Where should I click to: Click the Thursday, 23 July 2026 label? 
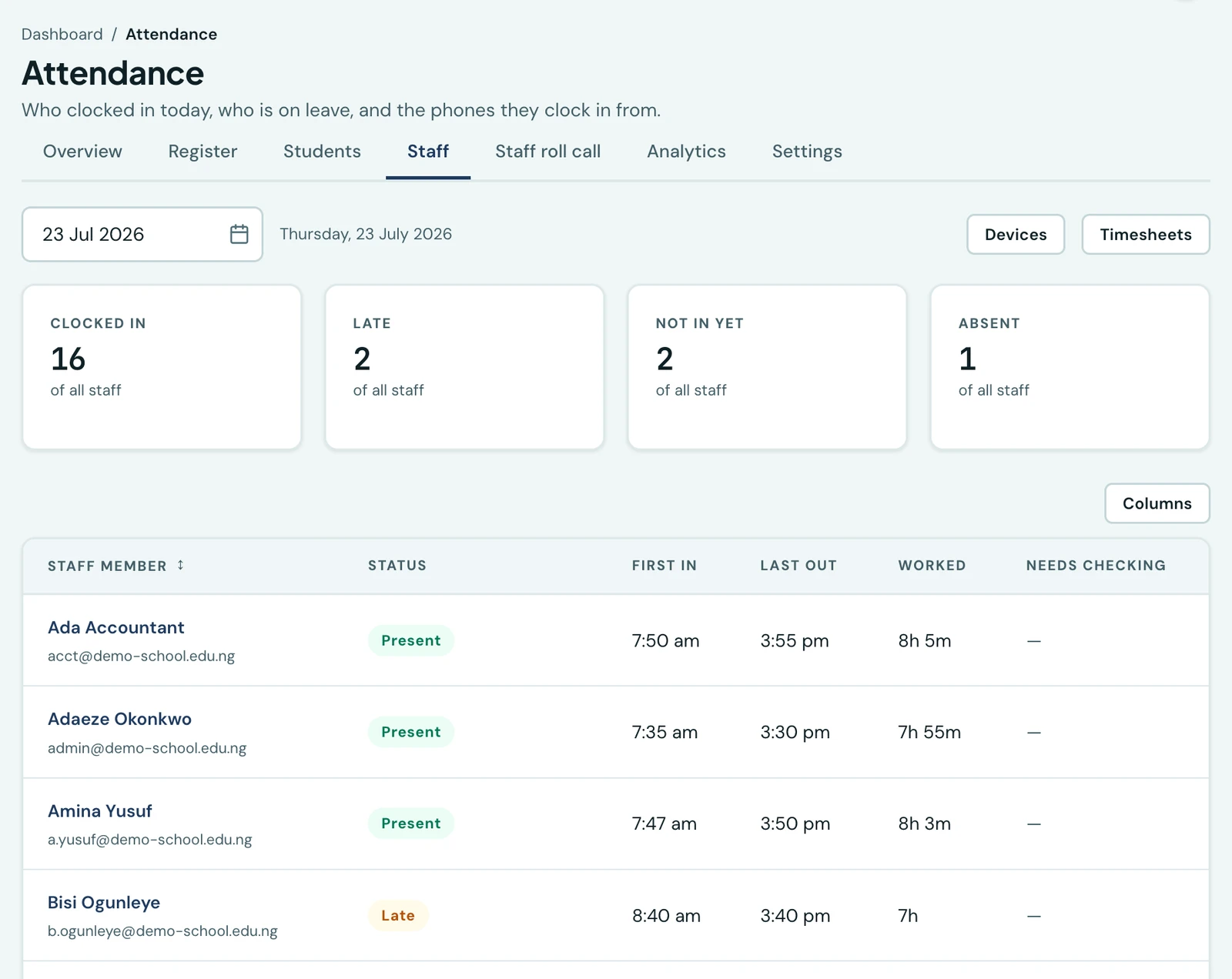coord(366,234)
